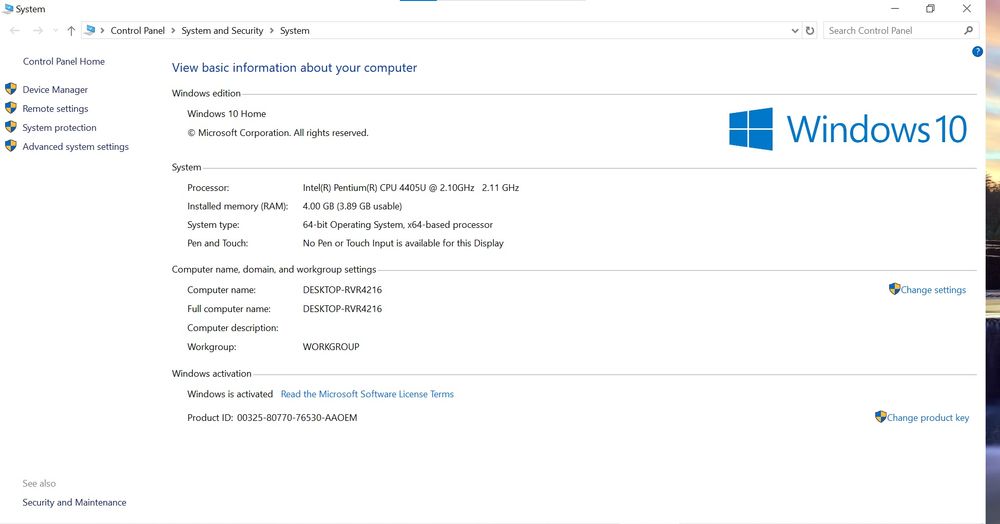Open Remote settings link
Image resolution: width=1000 pixels, height=524 pixels.
coord(55,109)
